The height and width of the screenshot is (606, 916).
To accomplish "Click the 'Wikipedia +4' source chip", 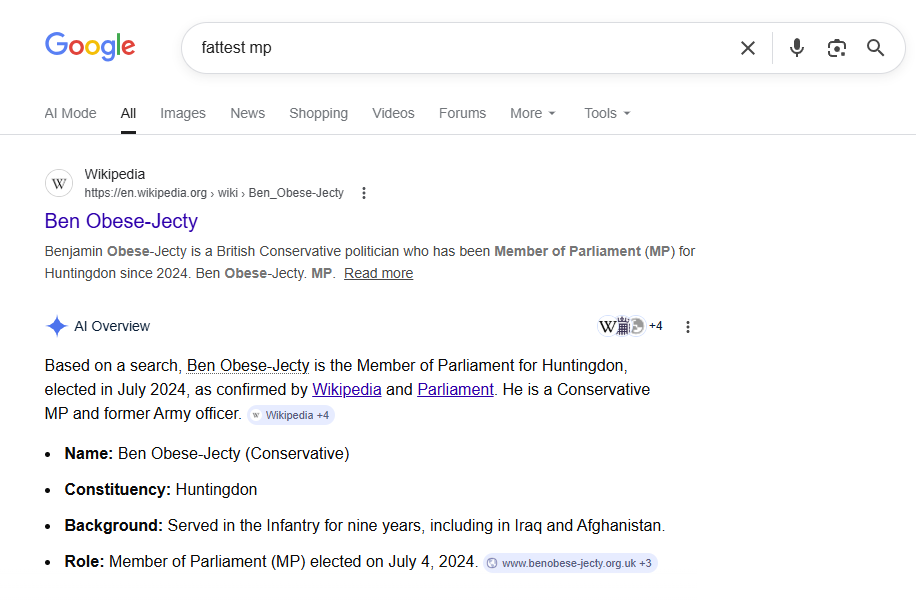I will (x=291, y=415).
